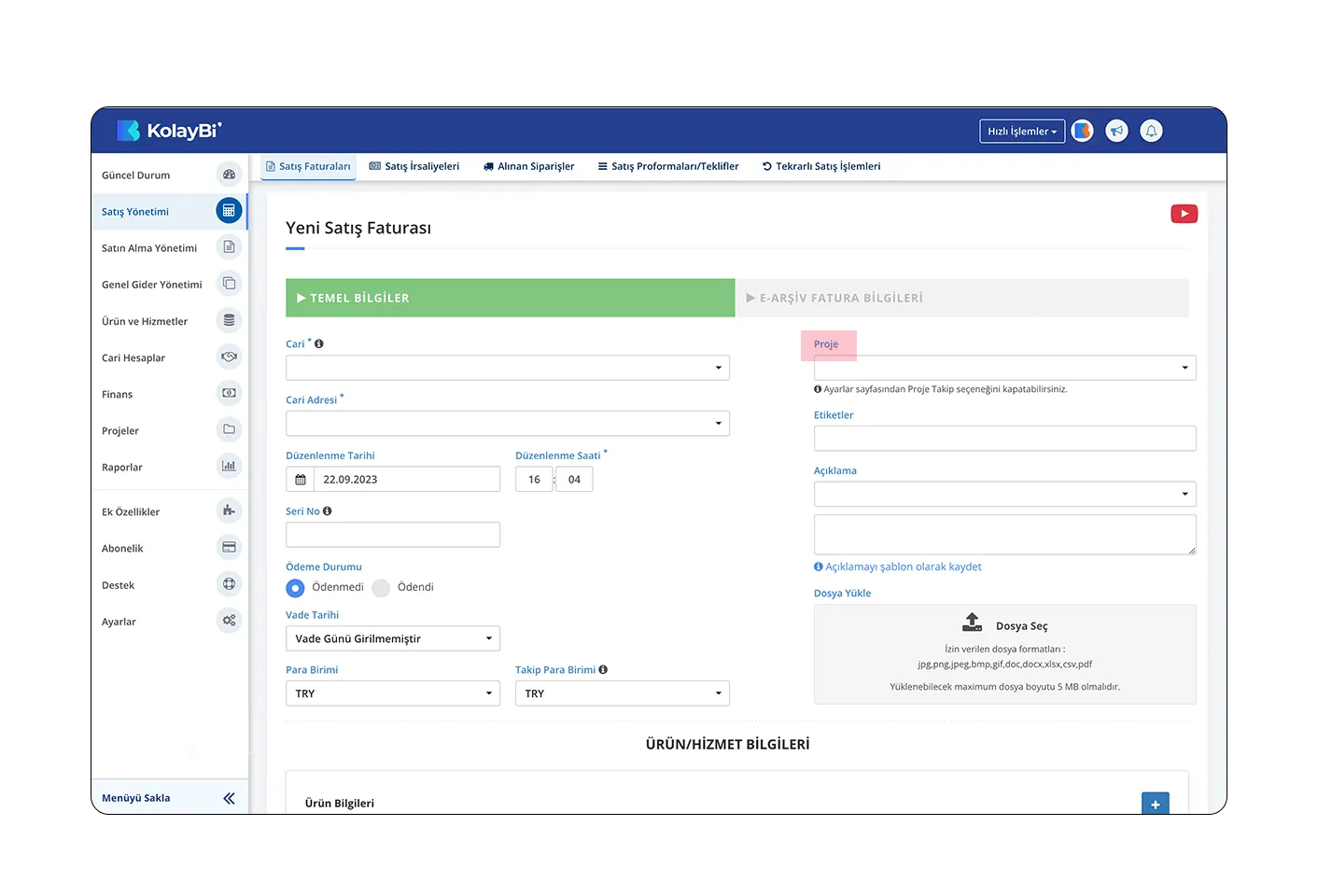The image size is (1318, 896).
Task: Click the Seri No input field
Action: [x=393, y=535]
